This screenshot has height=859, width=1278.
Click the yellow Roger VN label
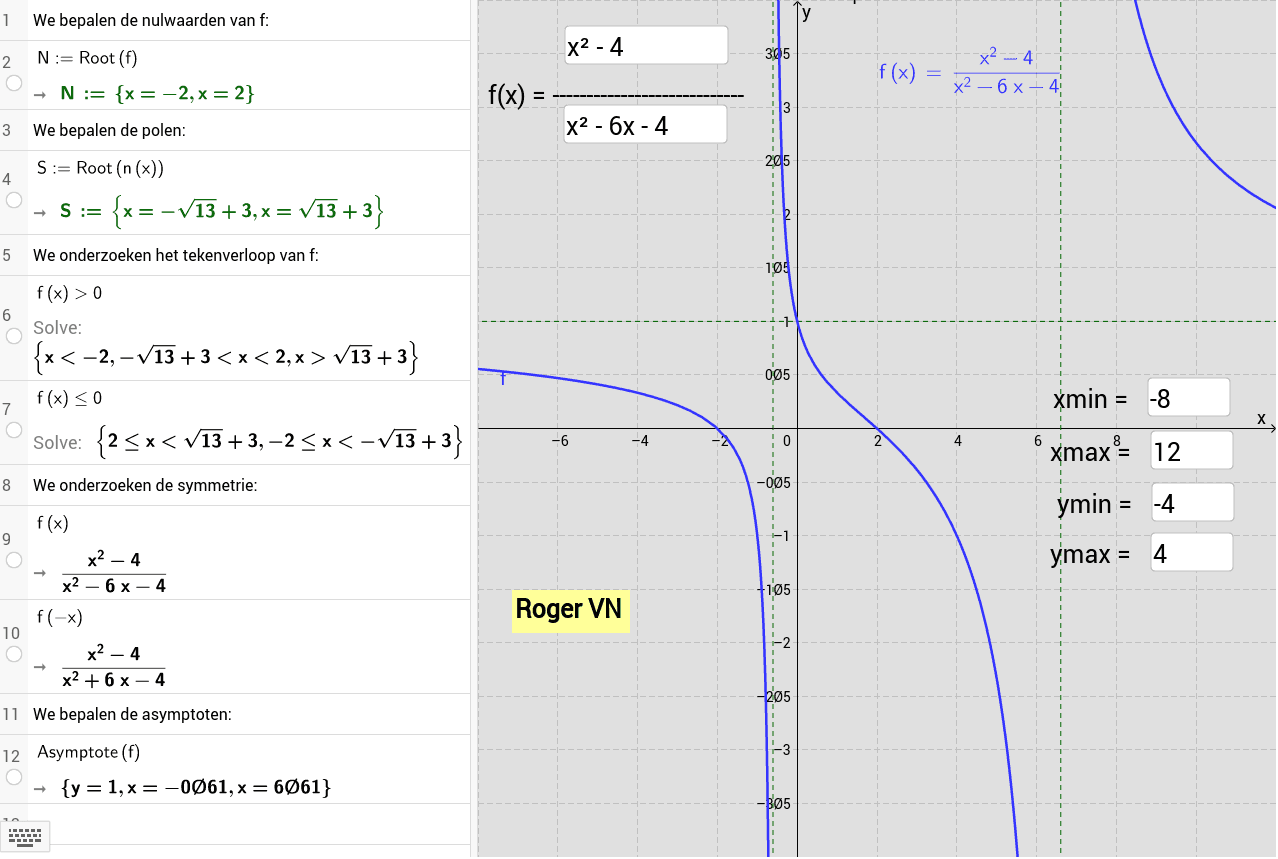click(x=570, y=609)
